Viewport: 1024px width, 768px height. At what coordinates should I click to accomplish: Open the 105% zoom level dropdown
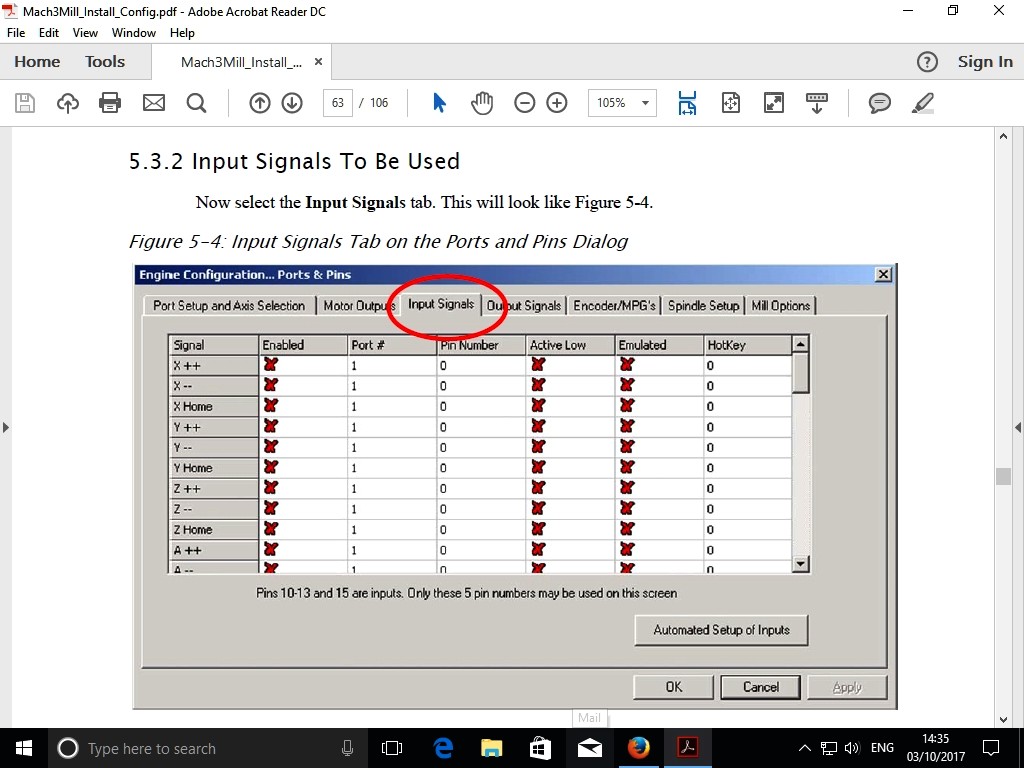[x=645, y=103]
